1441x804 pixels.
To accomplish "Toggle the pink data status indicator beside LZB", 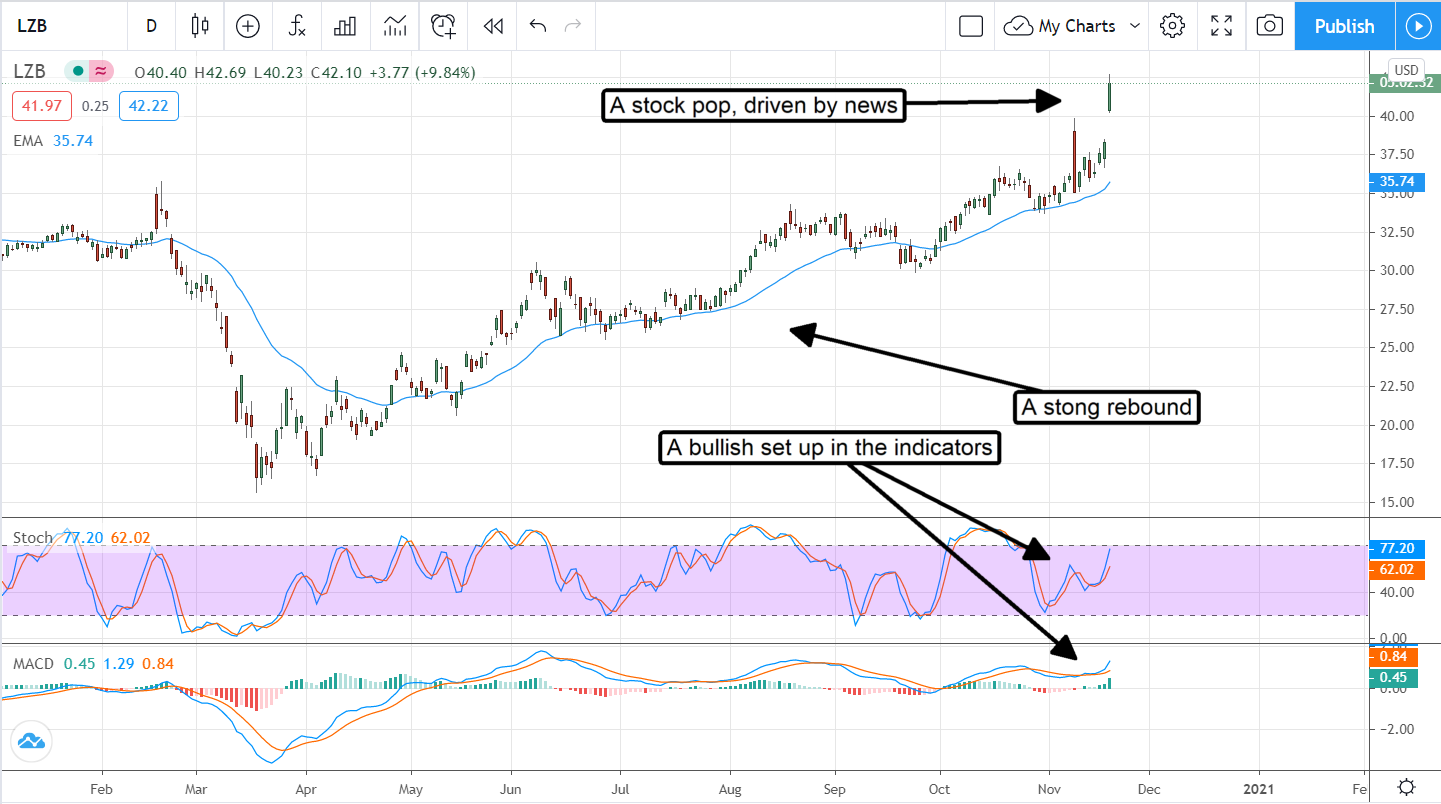I will coord(101,71).
